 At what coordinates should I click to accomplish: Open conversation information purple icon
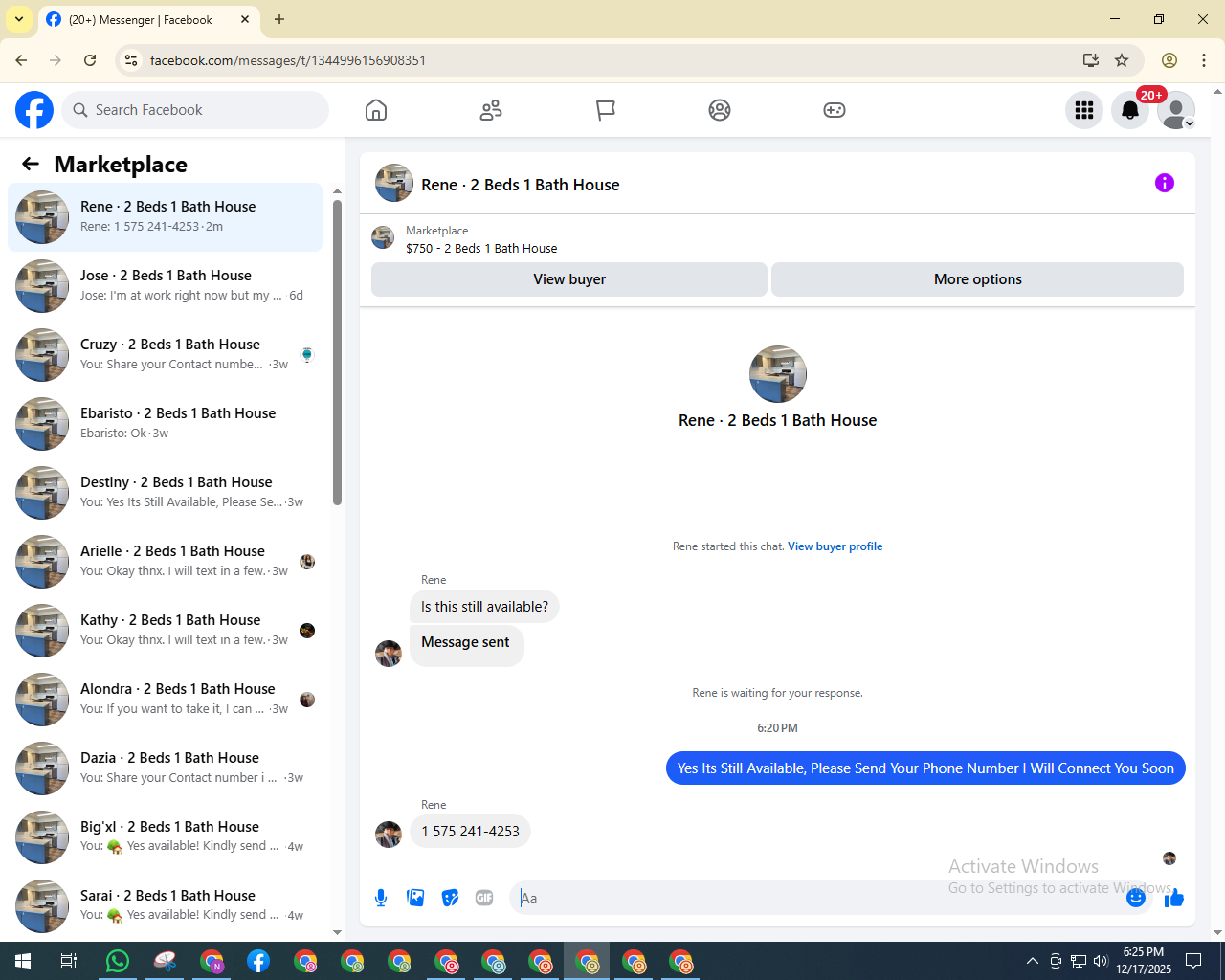pos(1165,183)
